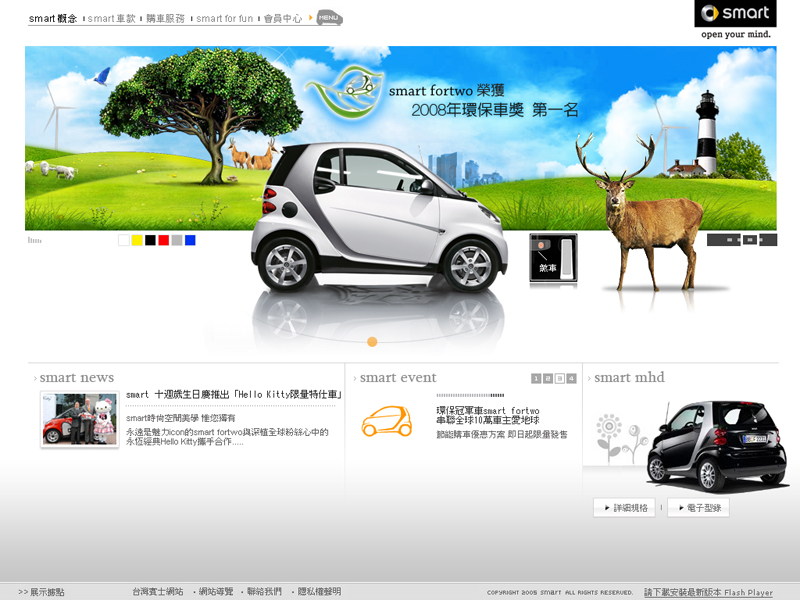Click the 節能購車優惠方案 event description

tap(502, 435)
